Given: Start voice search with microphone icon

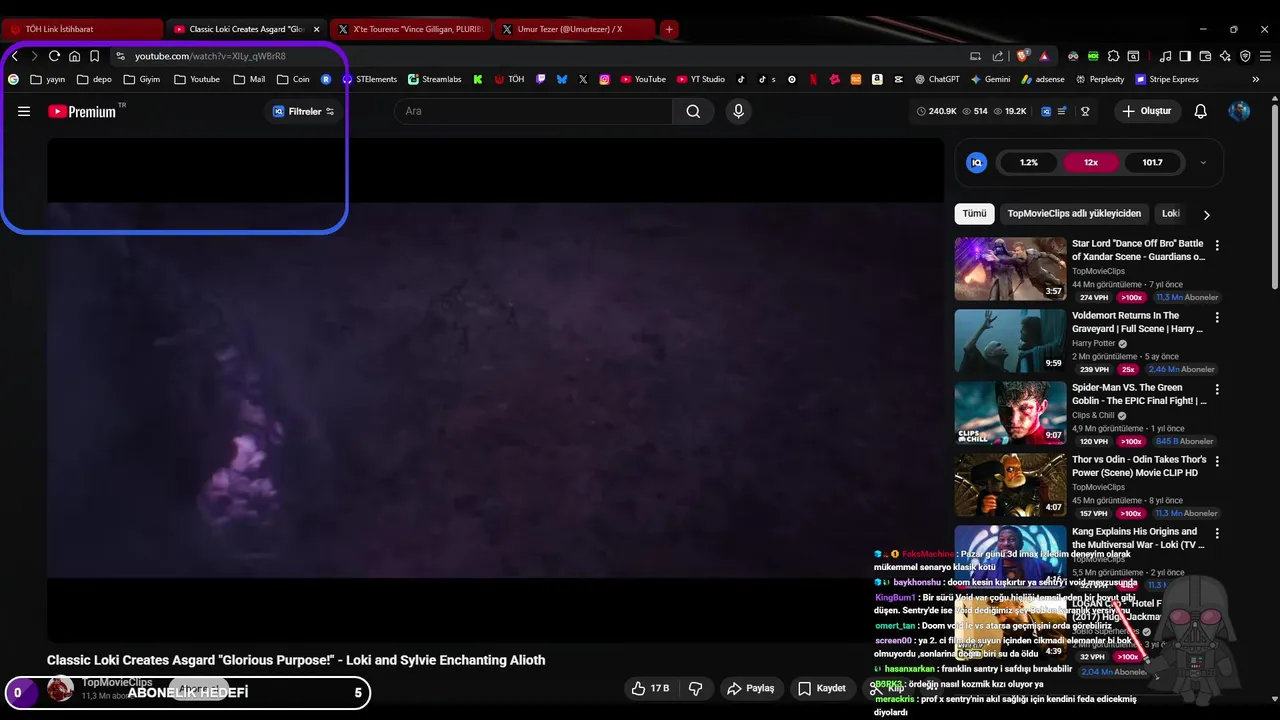Looking at the screenshot, I should point(738,111).
